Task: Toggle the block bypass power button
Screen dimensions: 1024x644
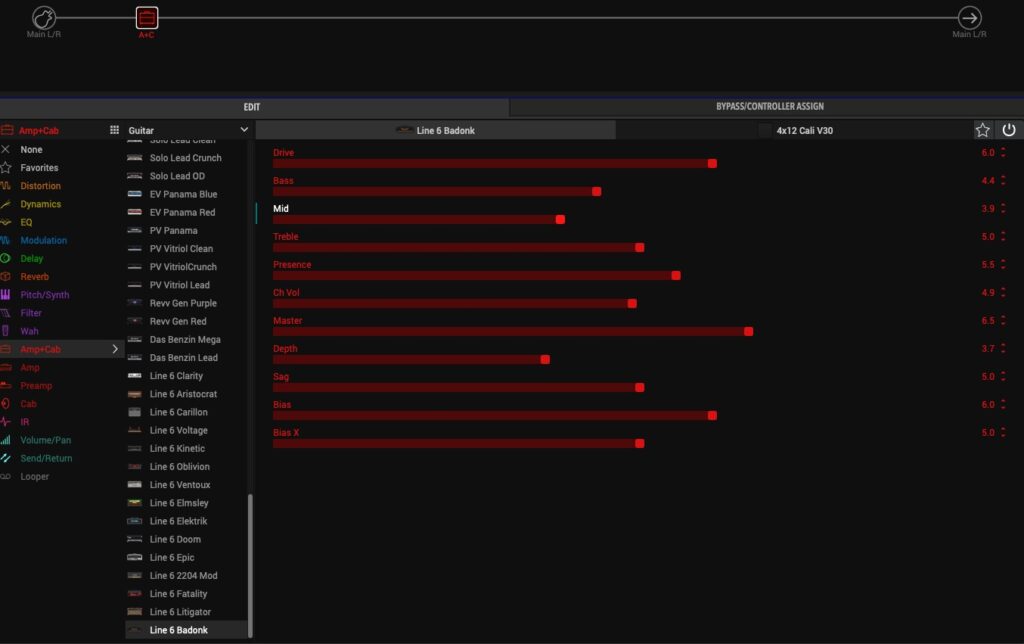Action: pos(1009,130)
